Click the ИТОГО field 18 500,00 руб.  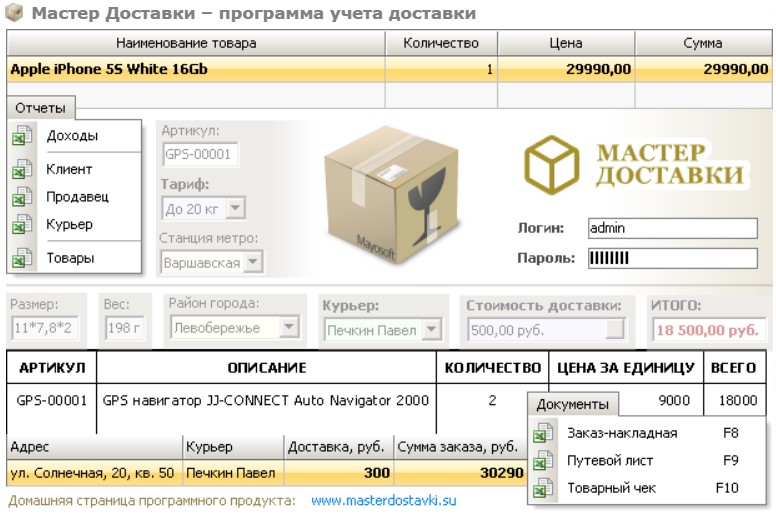coord(708,330)
